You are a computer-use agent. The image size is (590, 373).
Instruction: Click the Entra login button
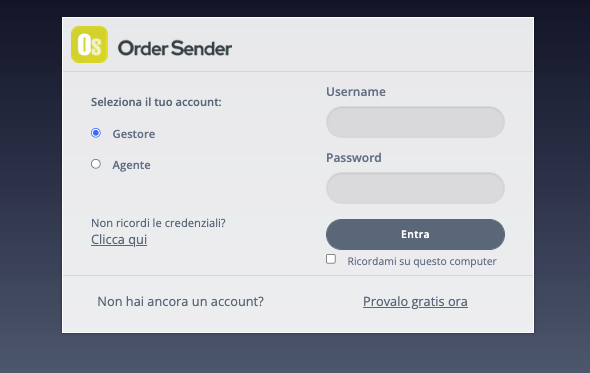pyautogui.click(x=415, y=234)
